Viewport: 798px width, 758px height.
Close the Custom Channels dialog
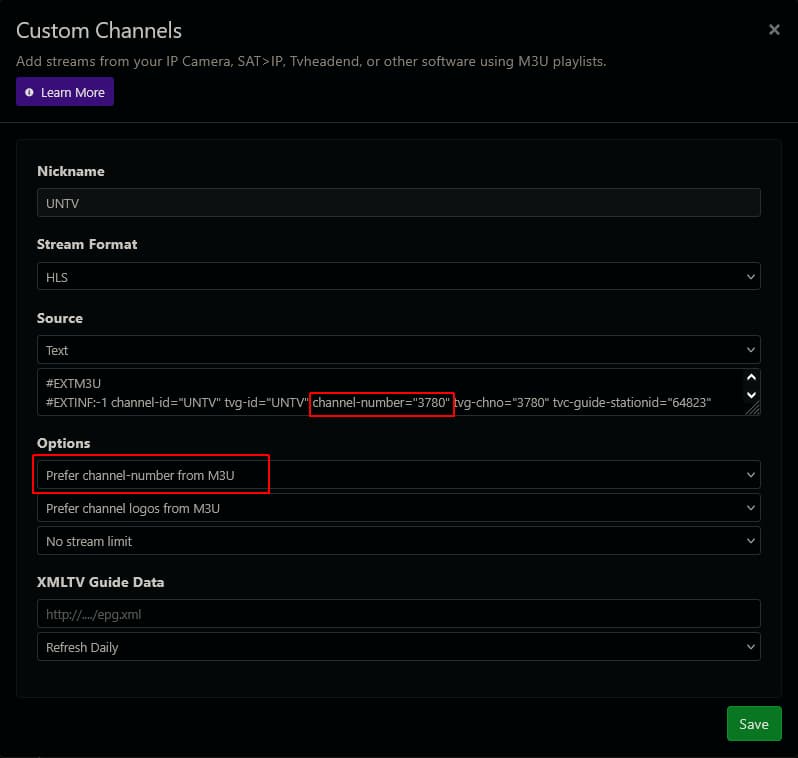[x=774, y=30]
